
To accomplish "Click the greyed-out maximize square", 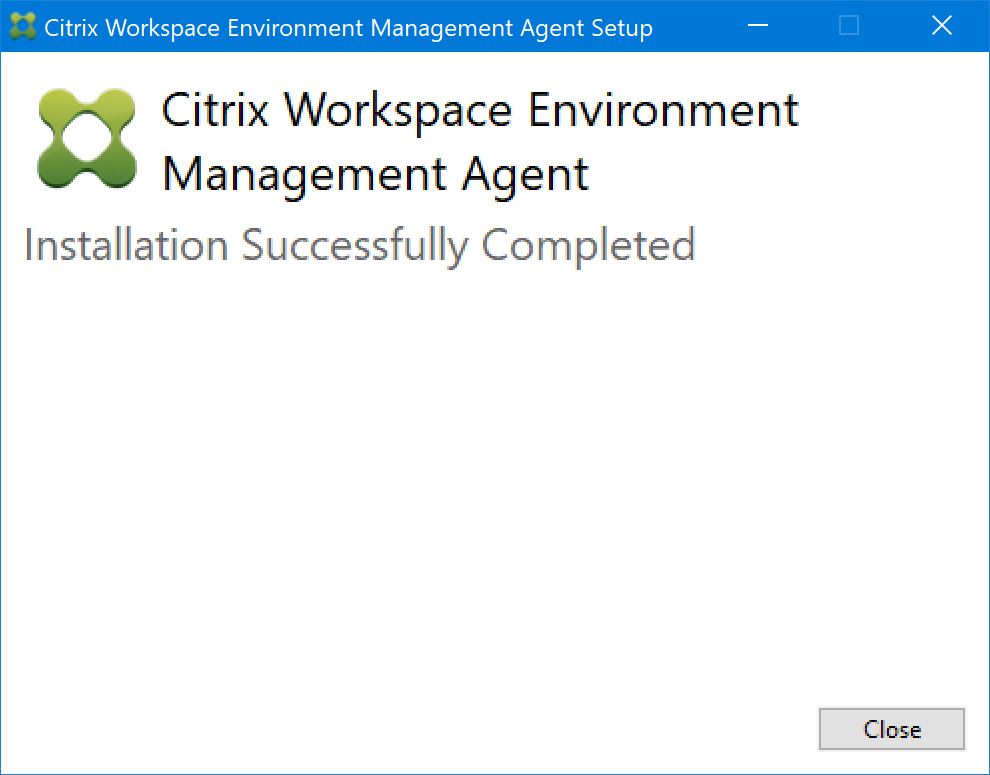I will pos(849,26).
